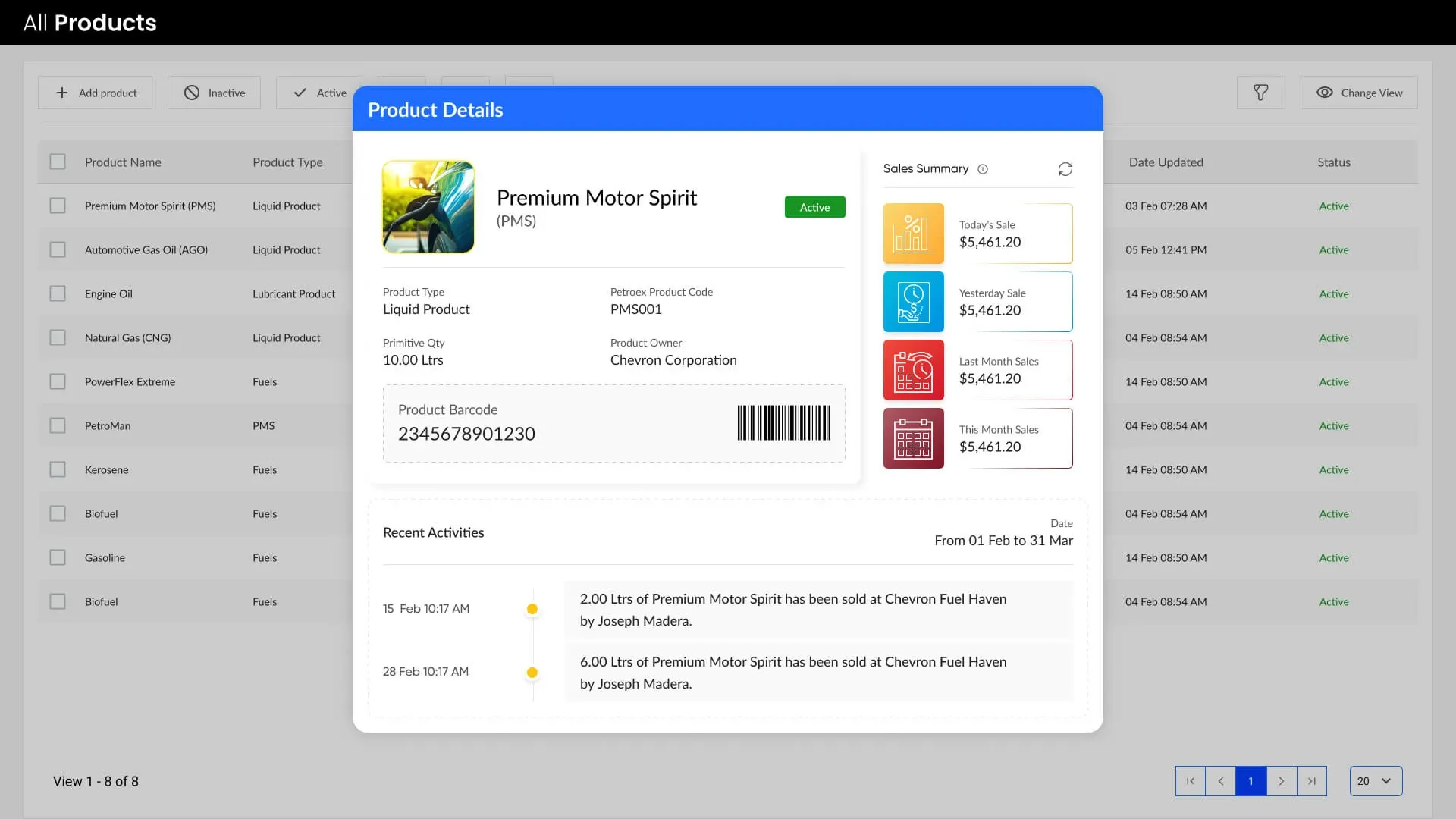
Task: Click the Inactive button
Action: (x=215, y=93)
